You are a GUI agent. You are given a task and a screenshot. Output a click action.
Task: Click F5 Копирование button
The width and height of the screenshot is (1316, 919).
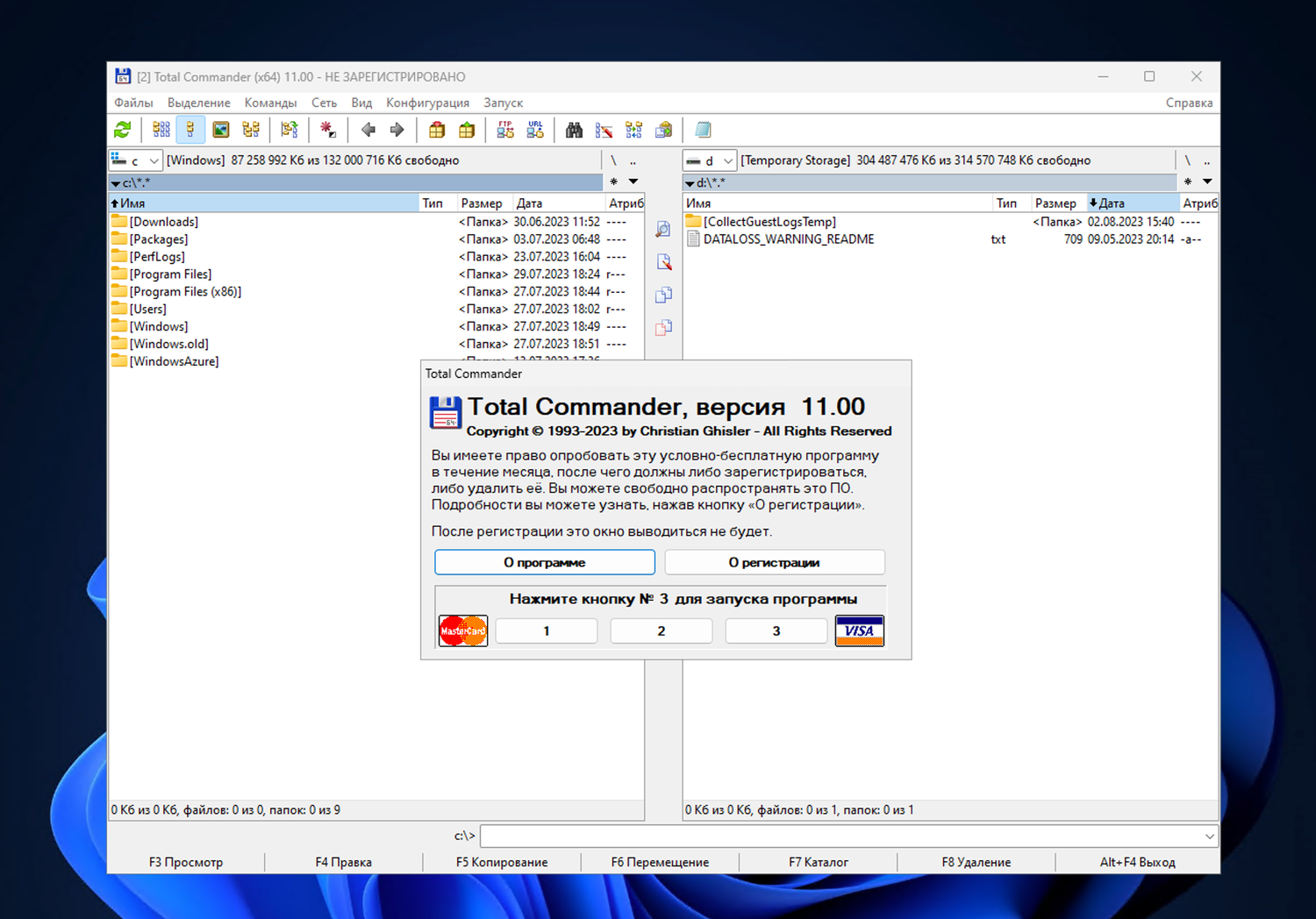pyautogui.click(x=502, y=862)
